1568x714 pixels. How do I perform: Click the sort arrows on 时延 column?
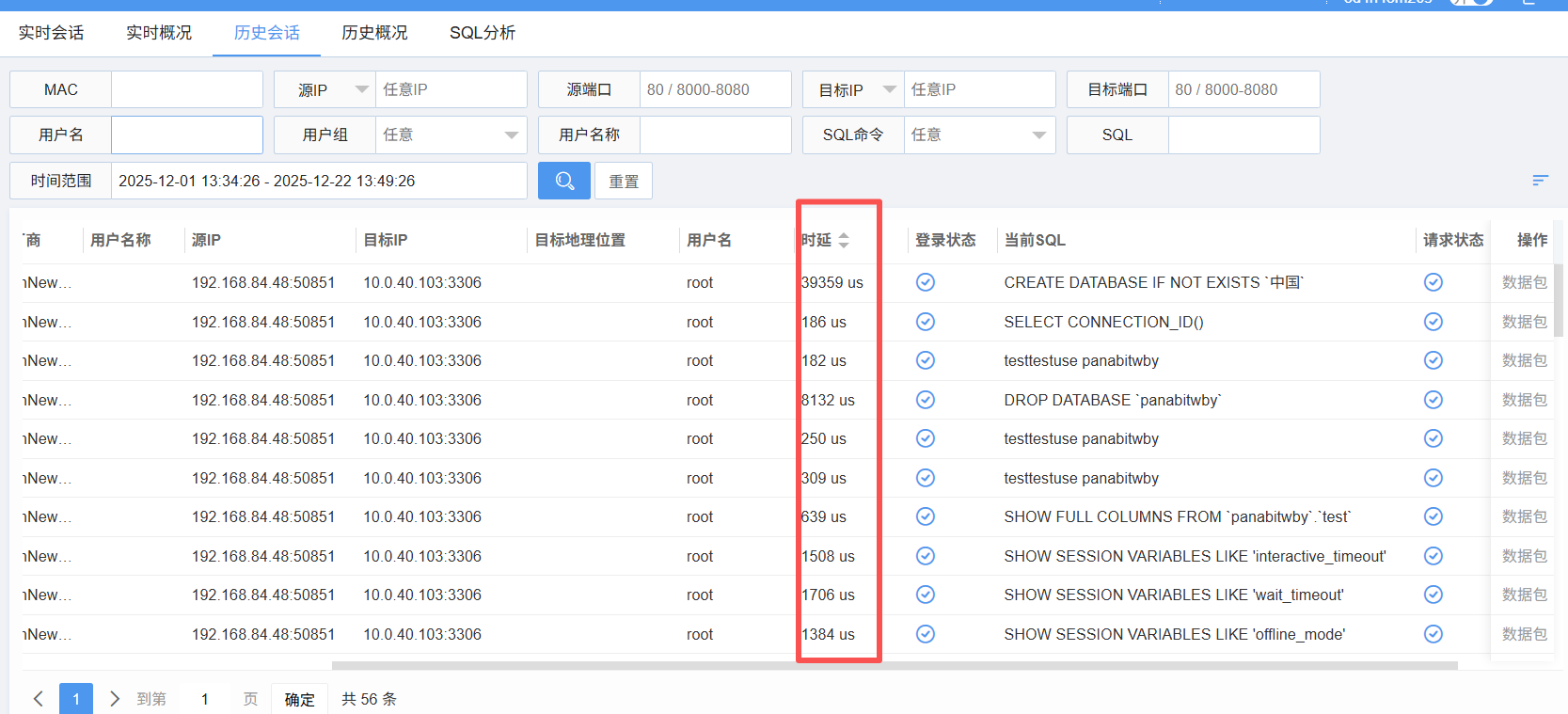click(844, 241)
